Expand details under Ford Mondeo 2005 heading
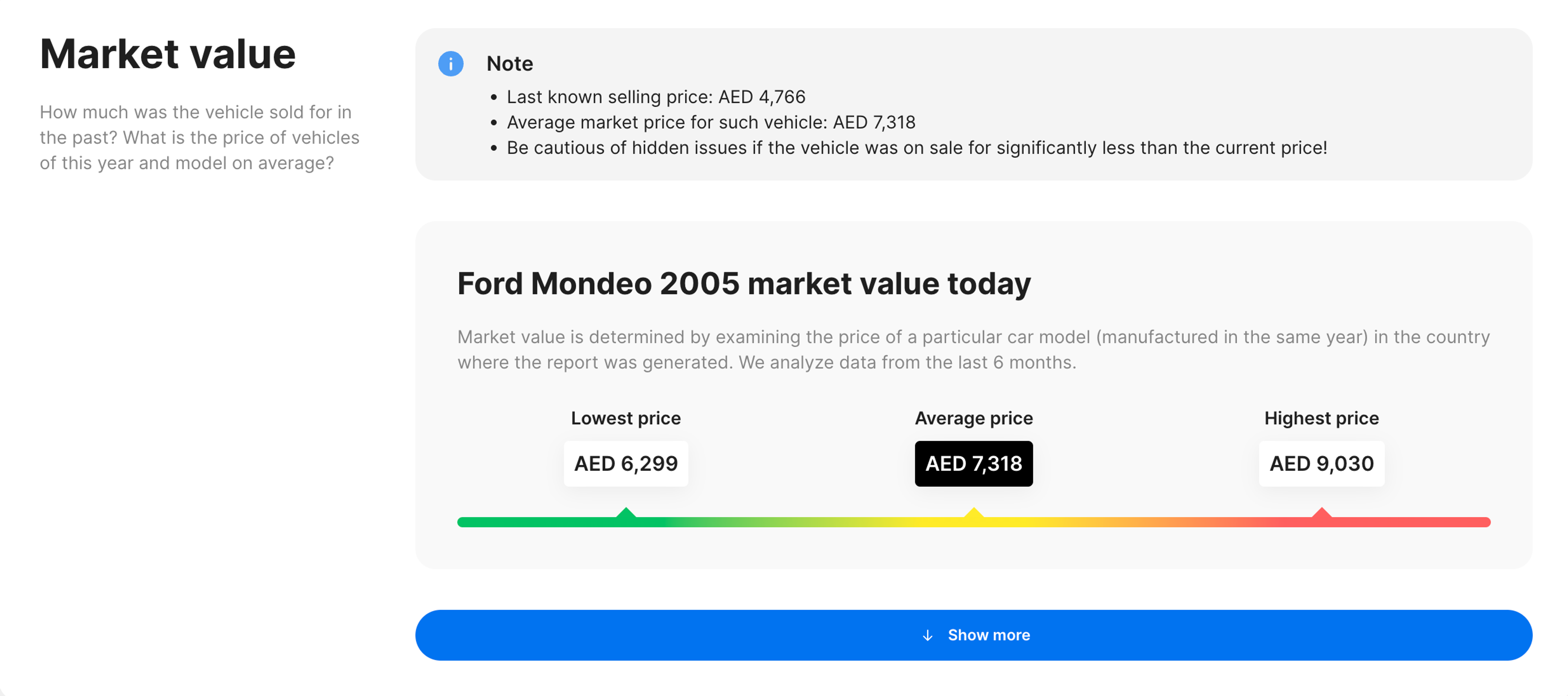The width and height of the screenshot is (1568, 696). click(x=974, y=634)
